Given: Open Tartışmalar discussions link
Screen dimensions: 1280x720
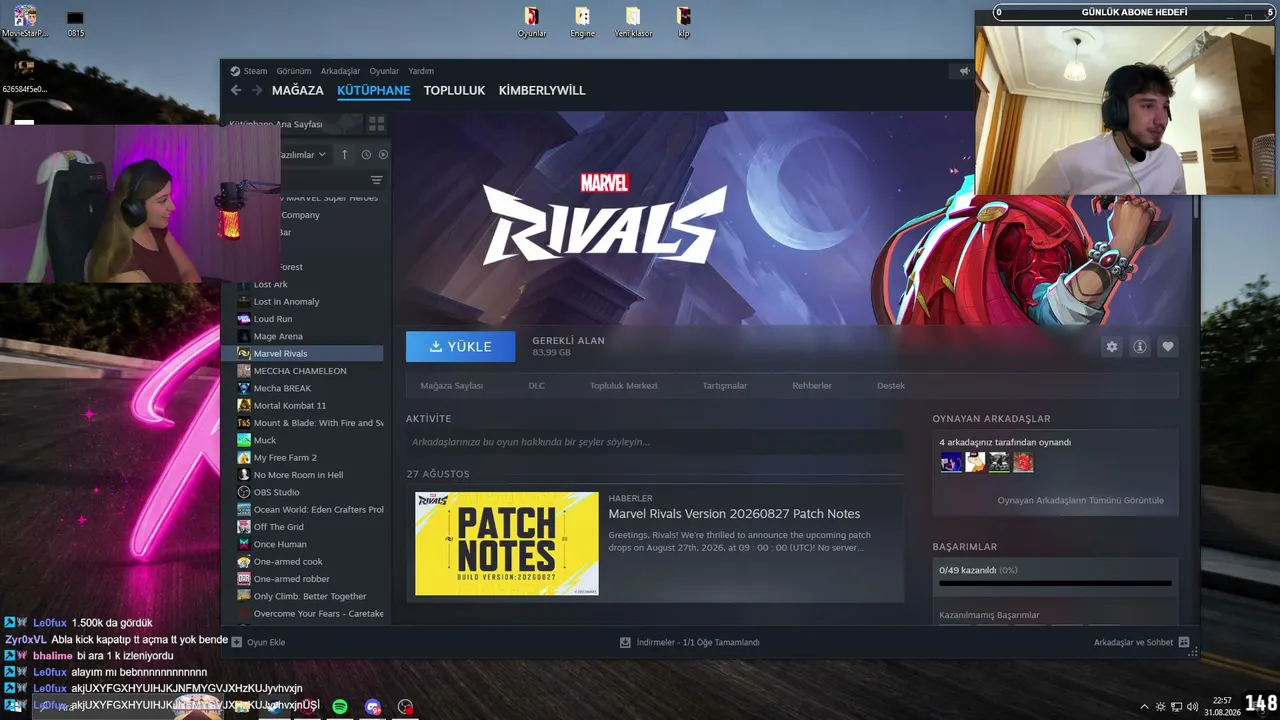Looking at the screenshot, I should point(725,386).
